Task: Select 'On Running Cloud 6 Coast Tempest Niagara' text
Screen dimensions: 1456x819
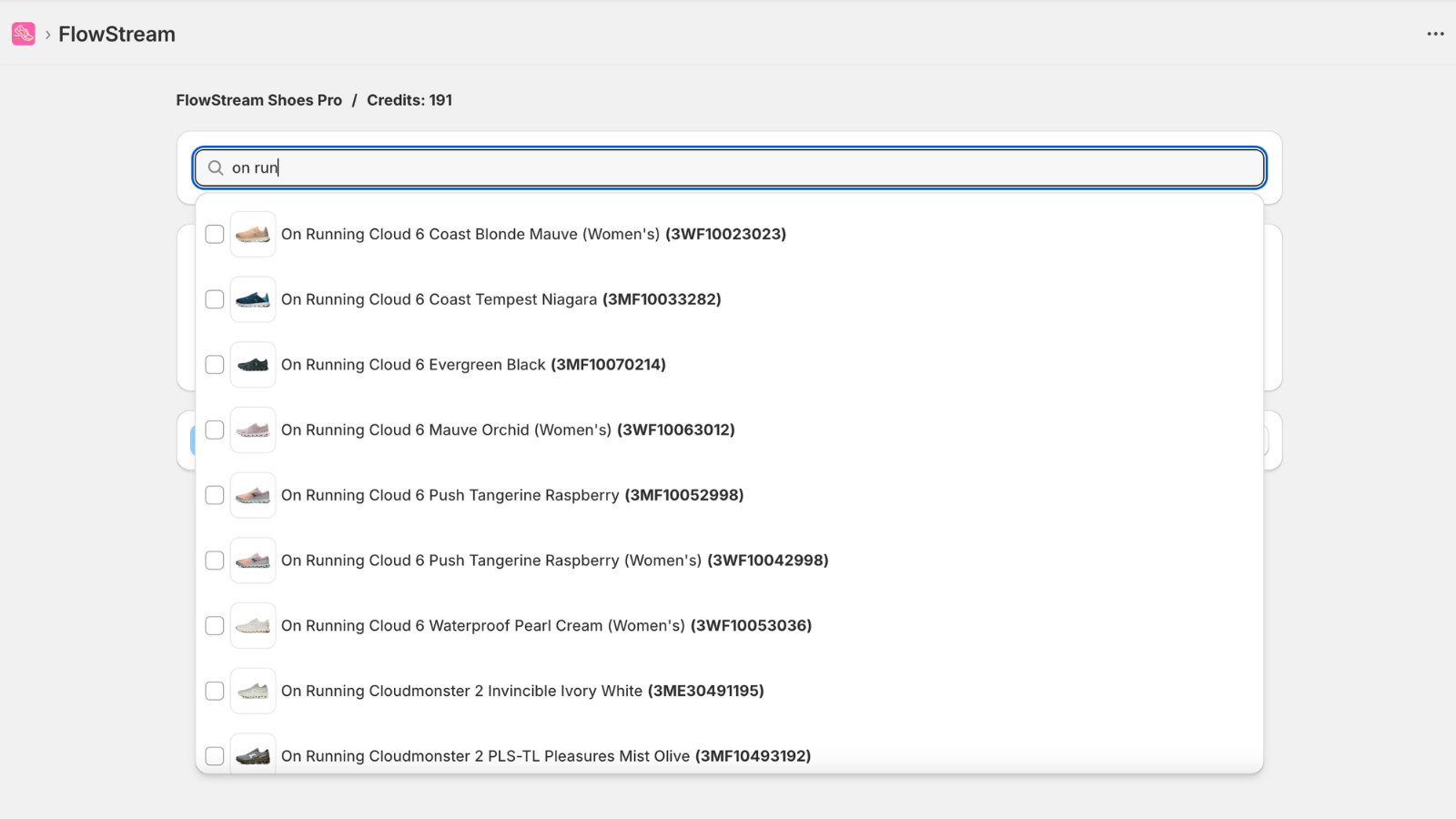Action: pos(440,299)
